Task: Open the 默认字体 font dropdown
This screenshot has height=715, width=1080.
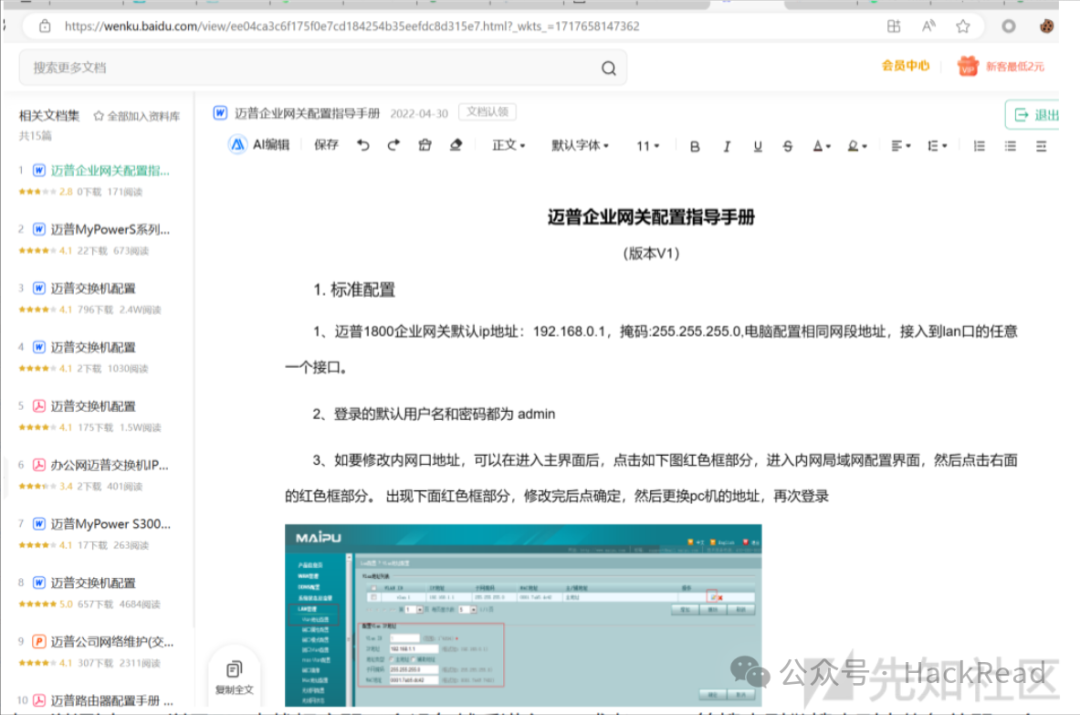Action: pos(580,145)
